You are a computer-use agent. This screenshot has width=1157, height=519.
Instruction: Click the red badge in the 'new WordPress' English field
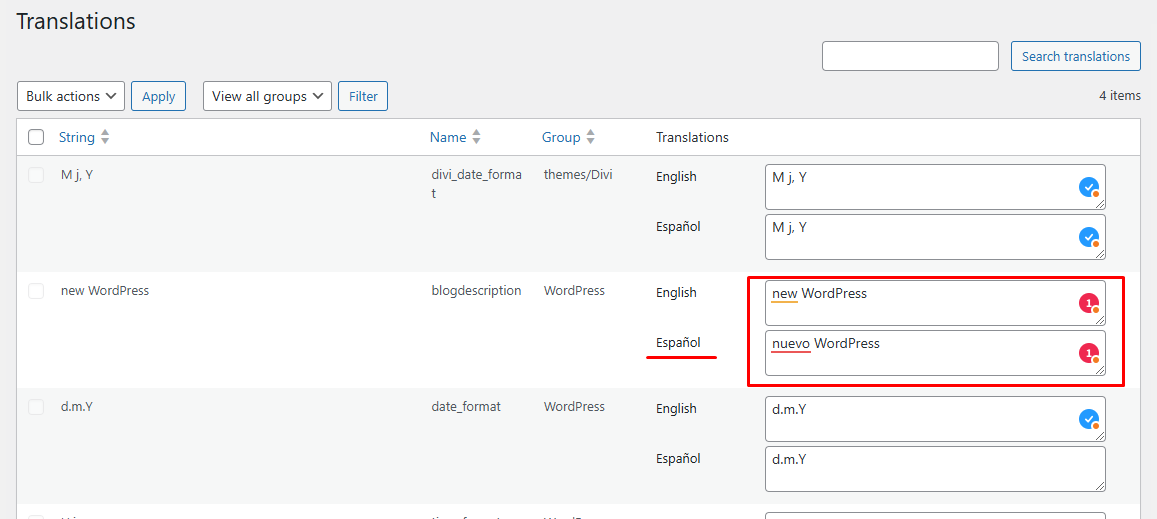1089,303
